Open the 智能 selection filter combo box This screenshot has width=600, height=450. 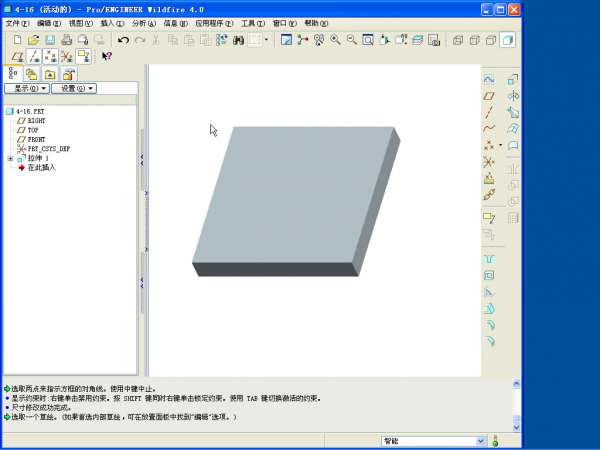click(x=433, y=441)
